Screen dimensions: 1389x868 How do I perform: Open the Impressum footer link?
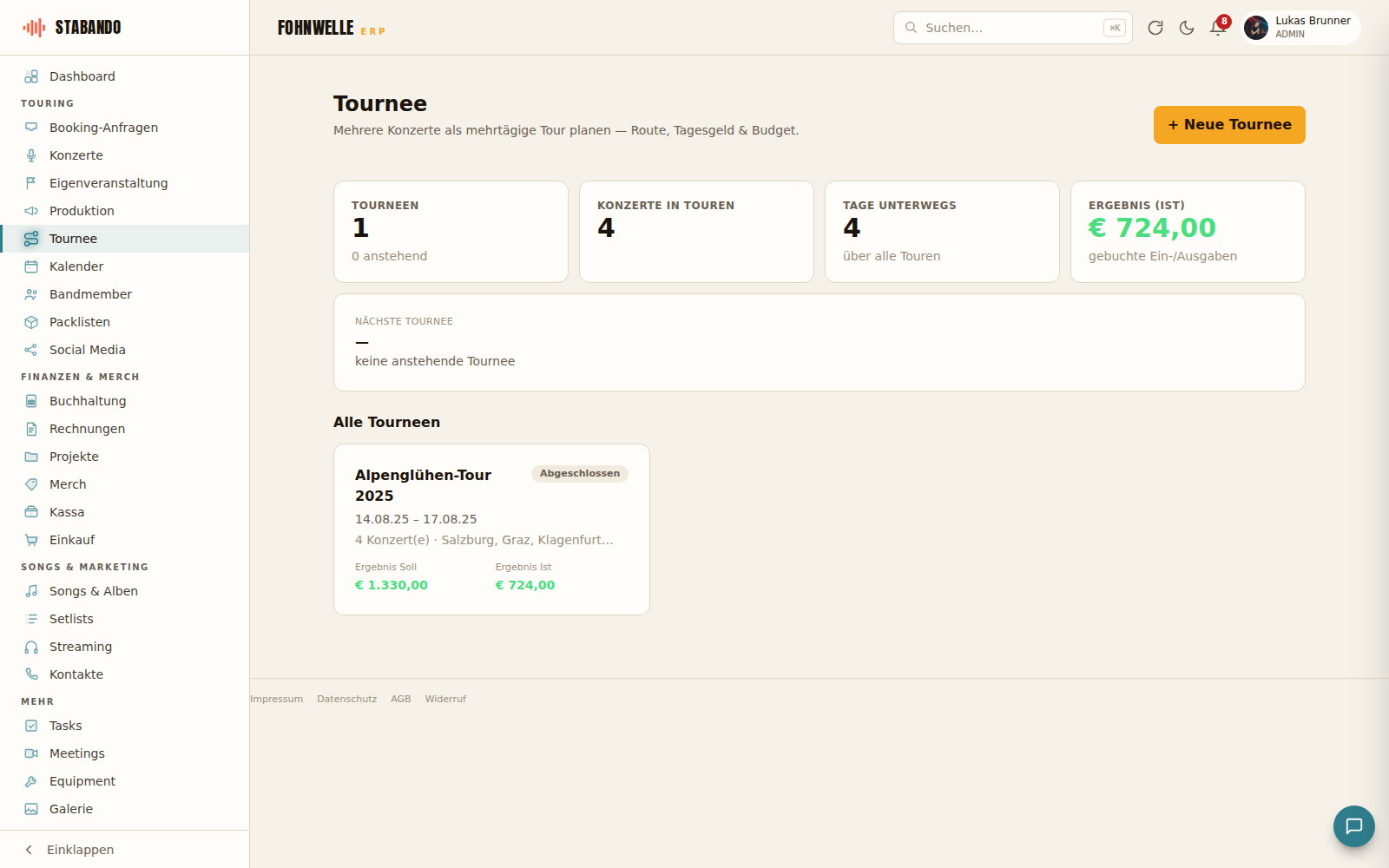coord(277,699)
